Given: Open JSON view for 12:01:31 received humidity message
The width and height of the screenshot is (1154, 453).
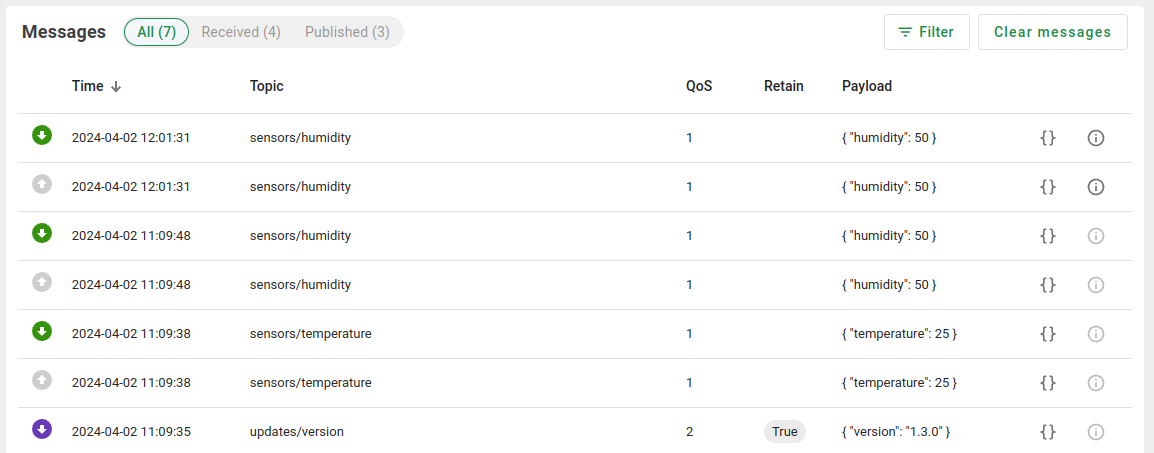Looking at the screenshot, I should (1048, 138).
